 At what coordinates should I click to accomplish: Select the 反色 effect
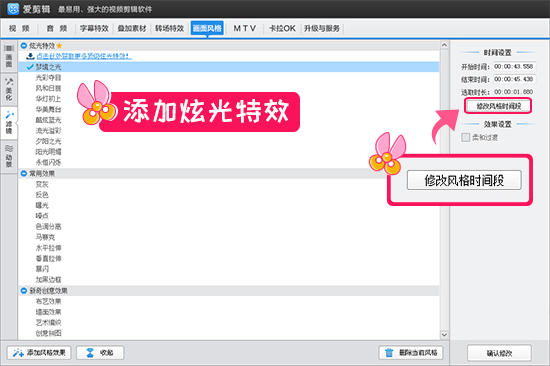[42, 194]
